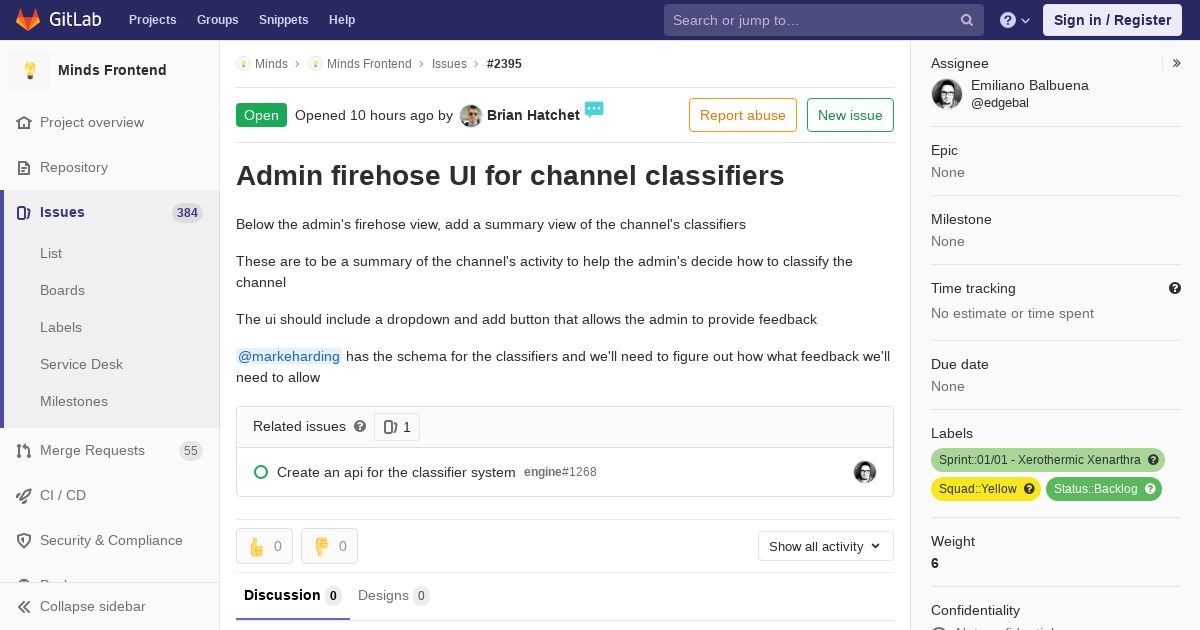The width and height of the screenshot is (1200, 630).
Task: Click the first contribution chat-bubble badge
Action: [x=594, y=109]
